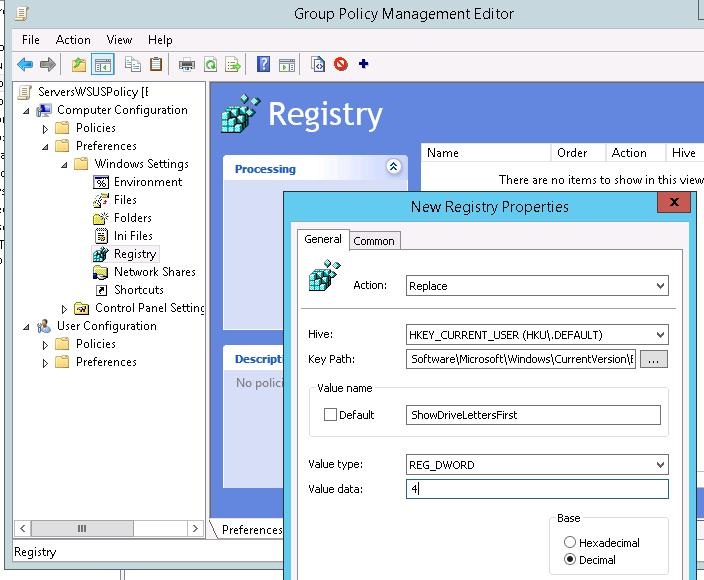Click the gray Forward arrow toolbar icon
704x580 pixels.
pyautogui.click(x=48, y=65)
